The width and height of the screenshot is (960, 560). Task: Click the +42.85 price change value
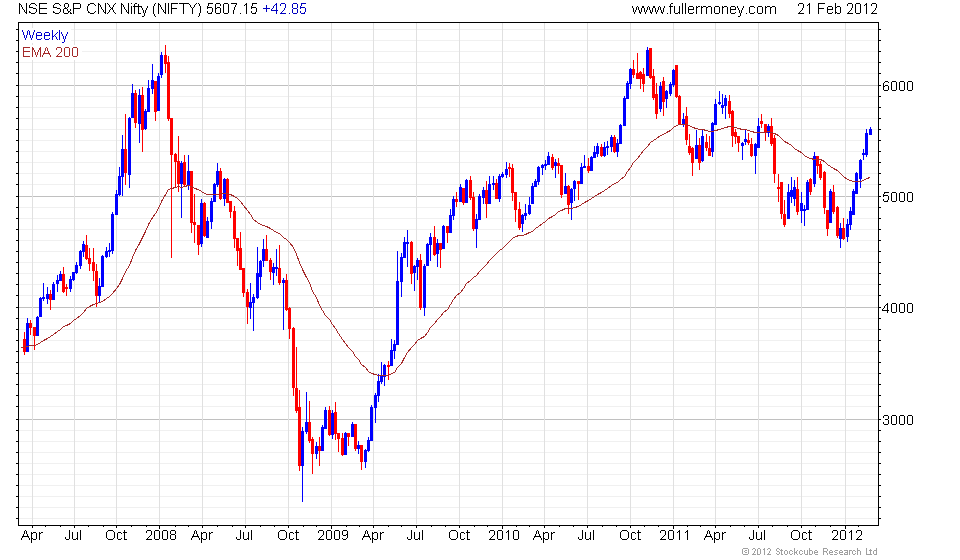(x=284, y=9)
